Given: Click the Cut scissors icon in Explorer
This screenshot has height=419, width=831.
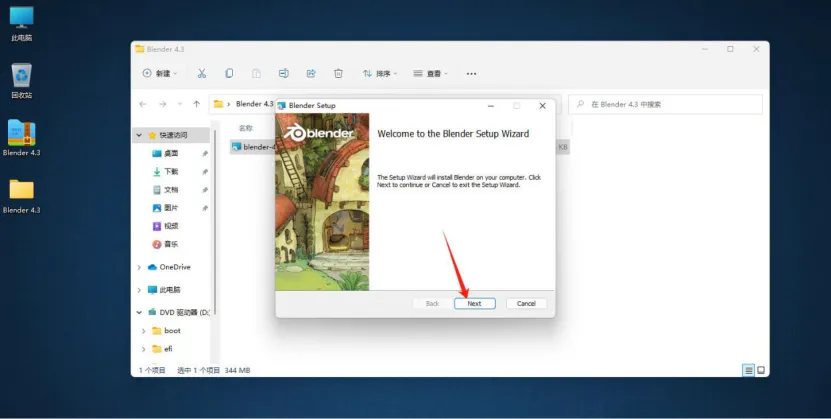Looking at the screenshot, I should 201,74.
